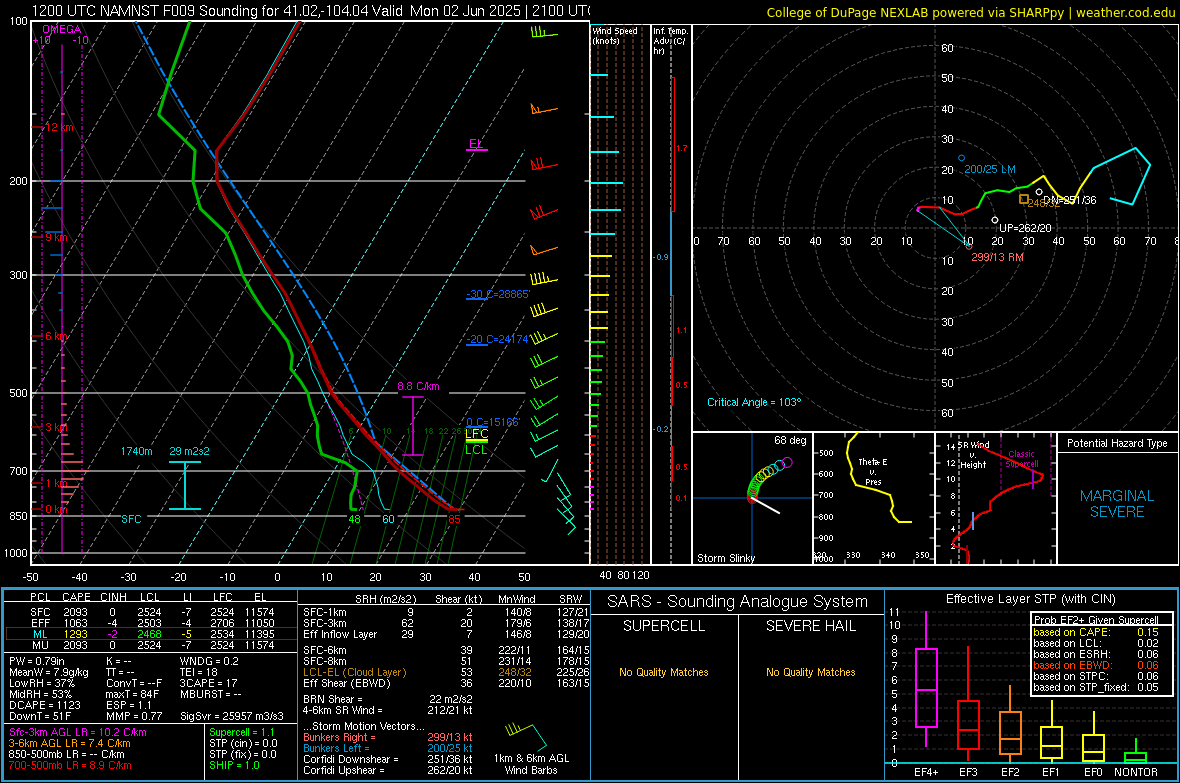The width and height of the screenshot is (1180, 783).
Task: Click the College of DuPage NEXLAB credit text
Action: (x=970, y=12)
